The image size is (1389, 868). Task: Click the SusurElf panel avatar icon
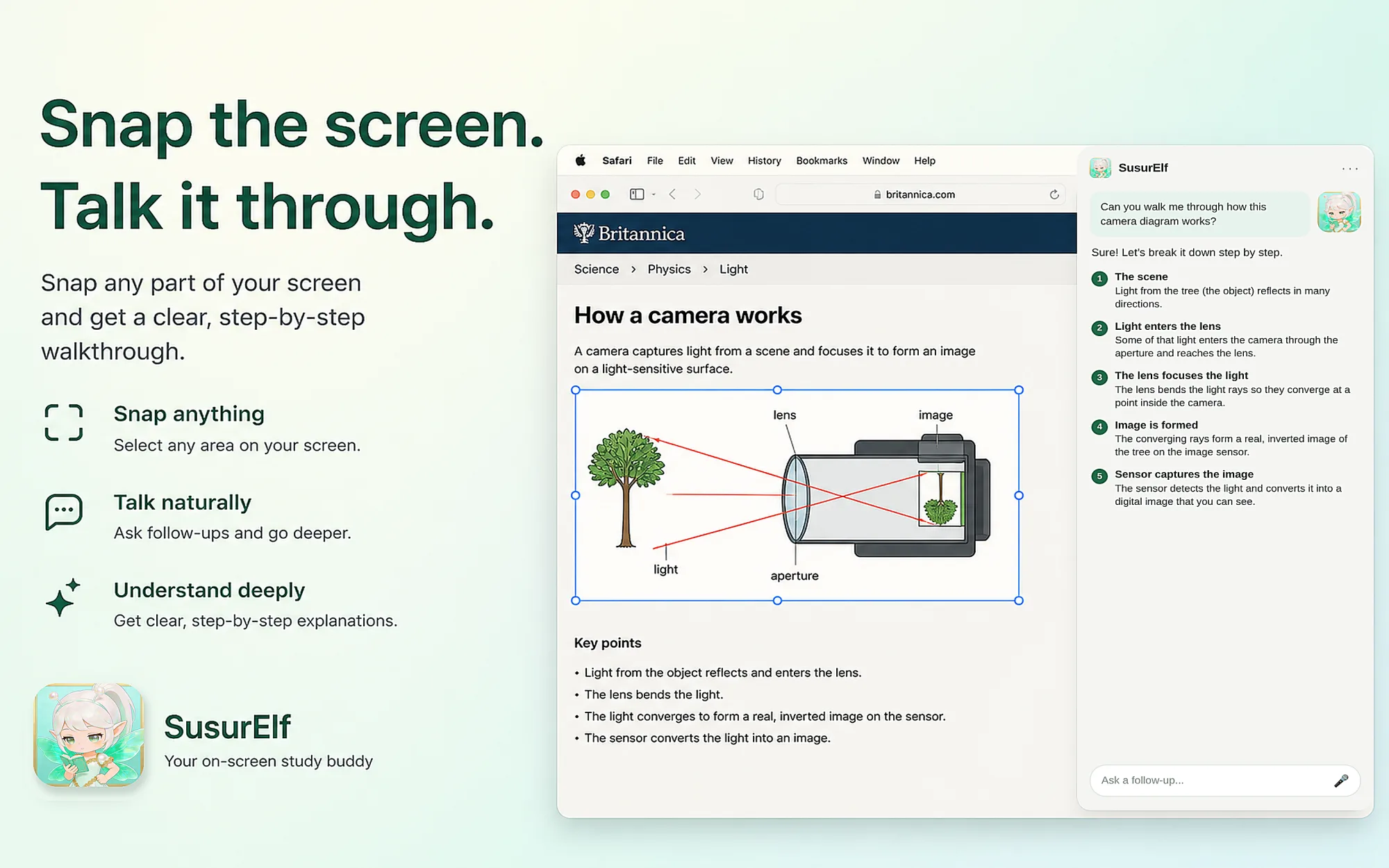1100,168
